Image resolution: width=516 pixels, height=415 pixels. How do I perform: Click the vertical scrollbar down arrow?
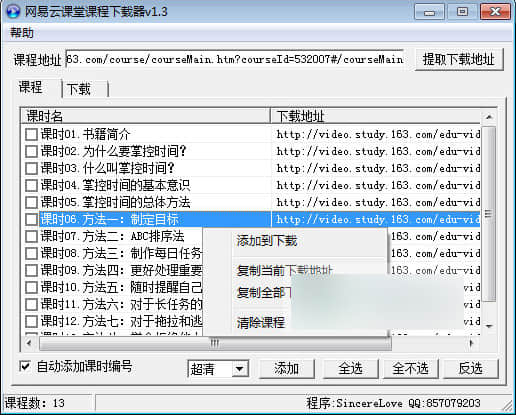click(489, 326)
